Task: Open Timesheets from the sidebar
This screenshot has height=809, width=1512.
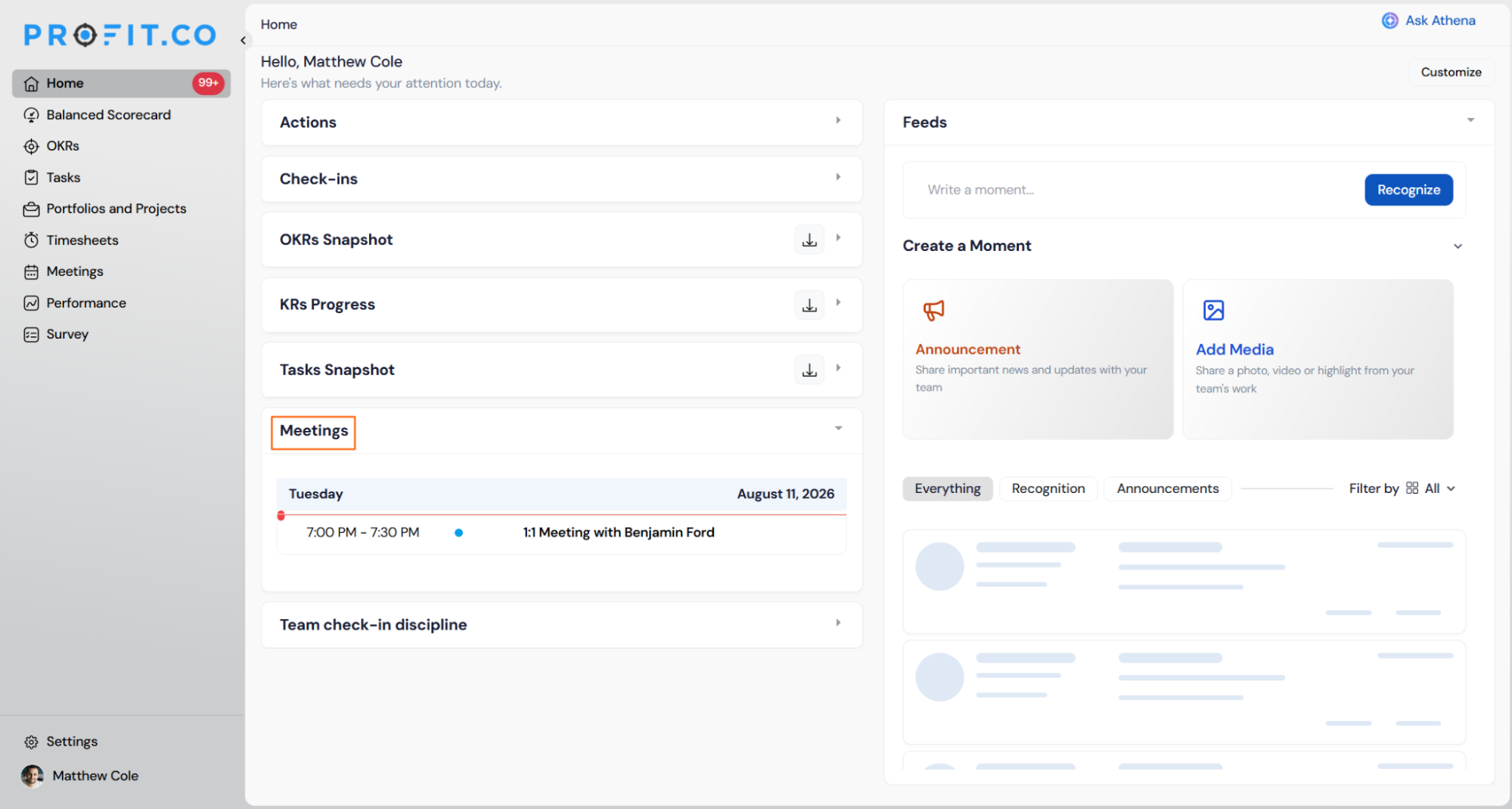Action: [82, 240]
